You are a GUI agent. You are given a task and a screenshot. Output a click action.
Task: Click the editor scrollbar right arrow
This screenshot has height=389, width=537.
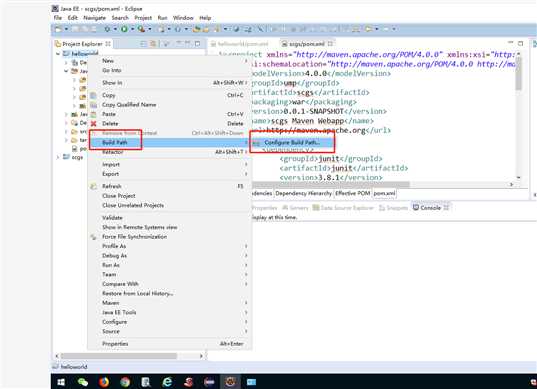point(512,185)
